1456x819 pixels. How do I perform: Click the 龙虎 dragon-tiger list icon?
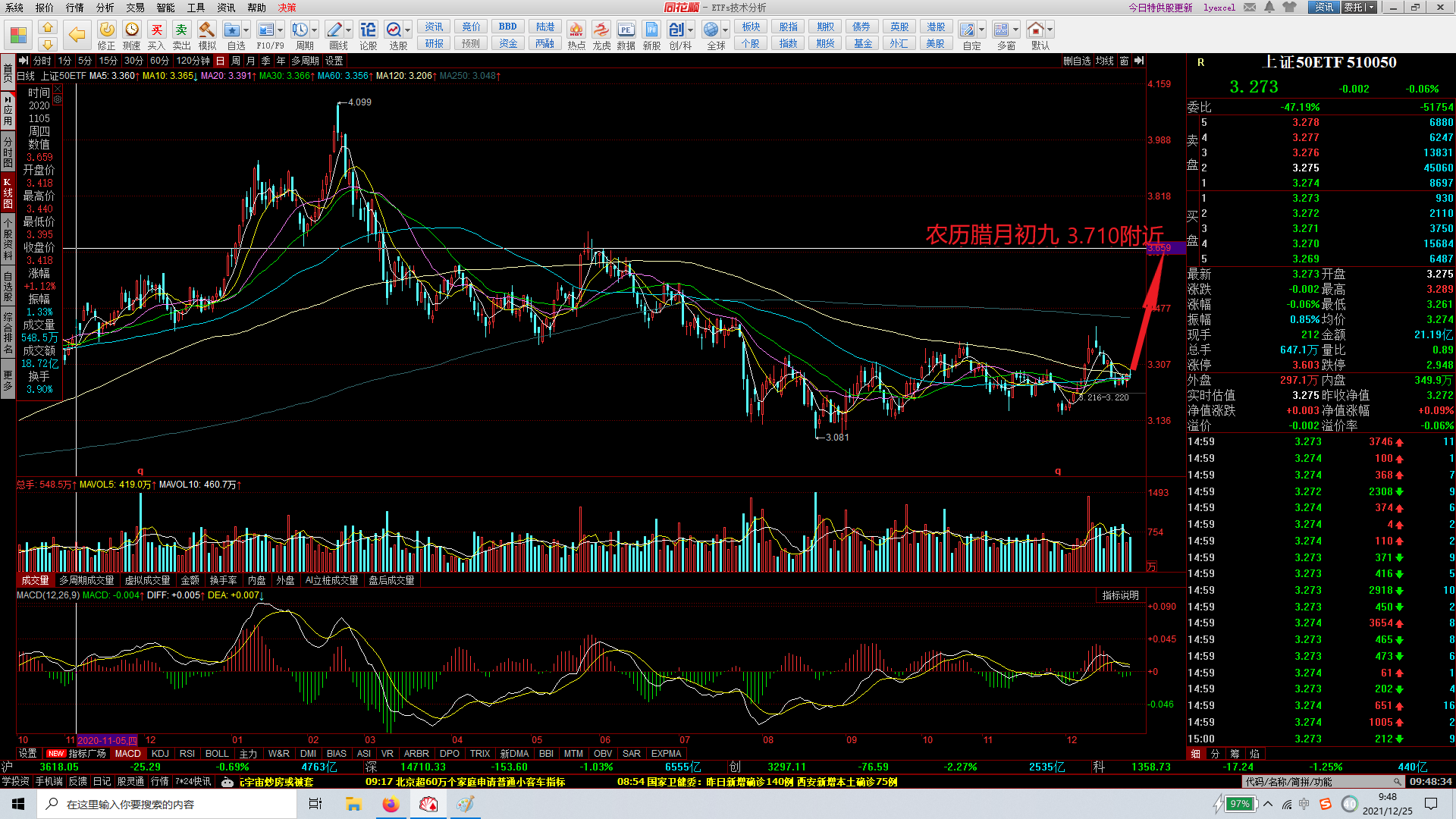tap(601, 30)
